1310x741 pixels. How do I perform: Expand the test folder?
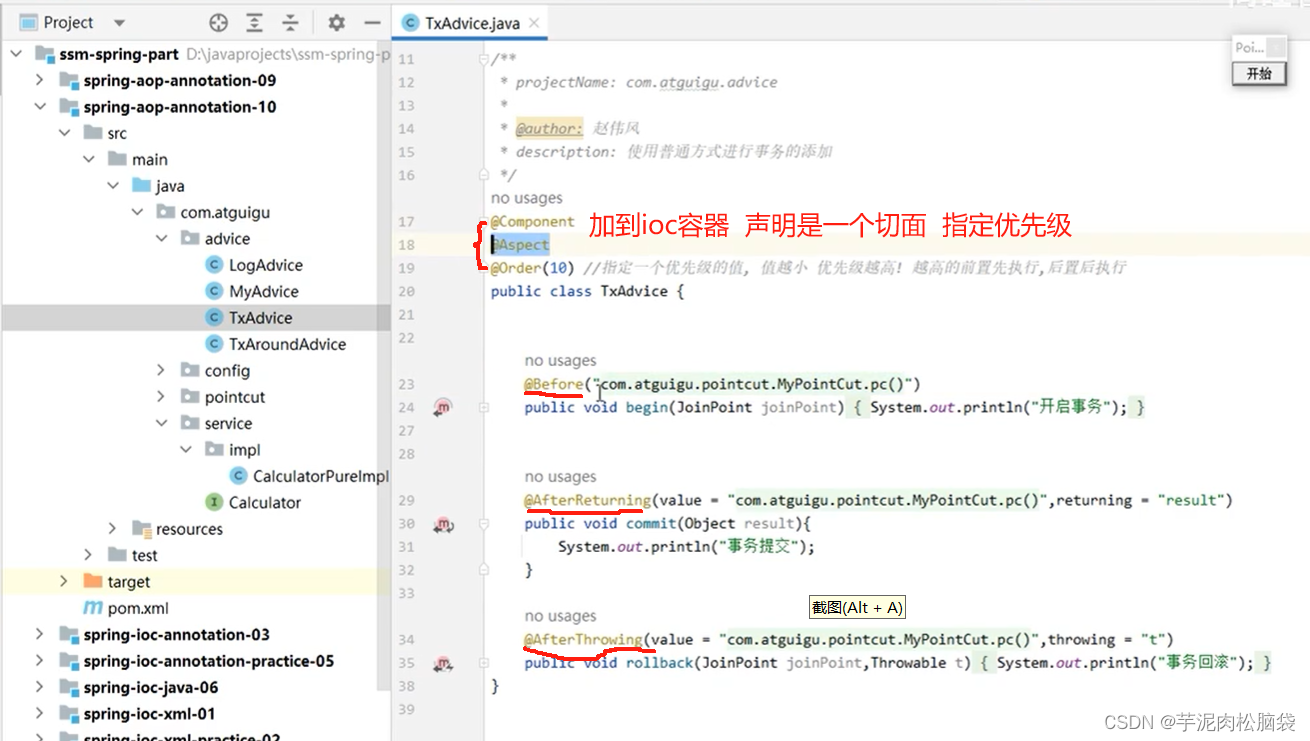point(89,555)
